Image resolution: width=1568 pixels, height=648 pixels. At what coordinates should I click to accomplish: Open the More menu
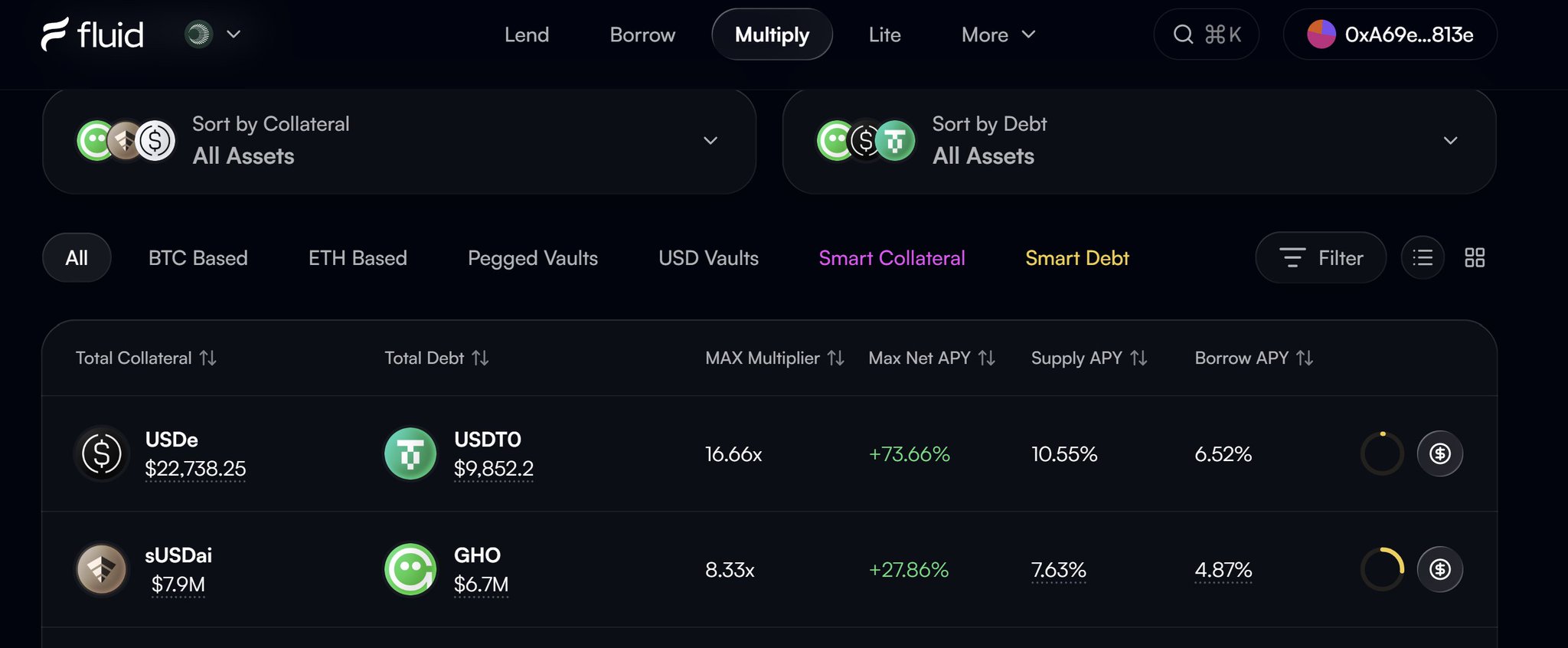(998, 34)
